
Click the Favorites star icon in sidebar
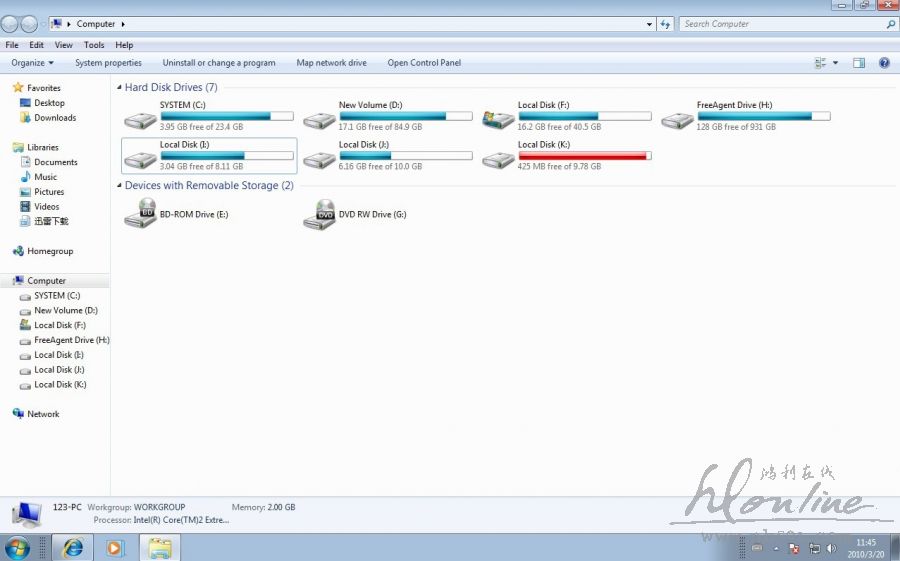click(x=18, y=87)
